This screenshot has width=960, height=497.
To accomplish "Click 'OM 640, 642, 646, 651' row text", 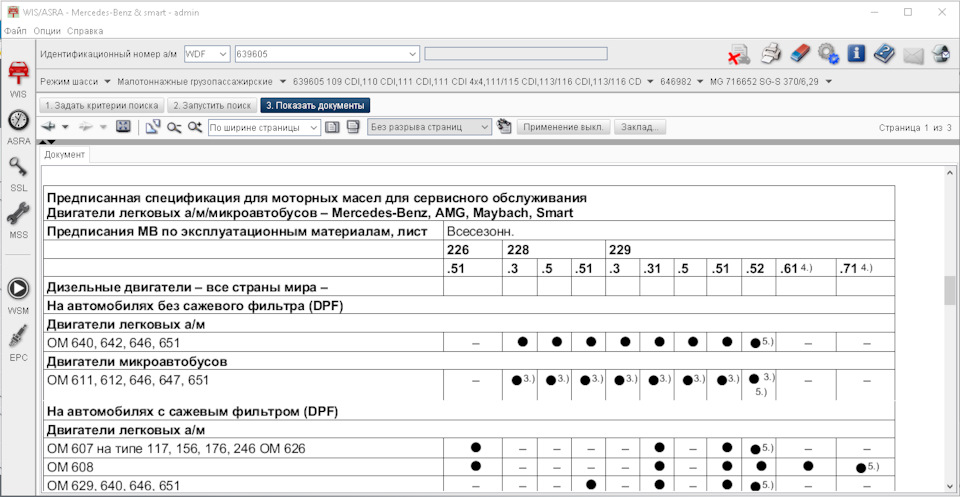I will click(x=113, y=343).
